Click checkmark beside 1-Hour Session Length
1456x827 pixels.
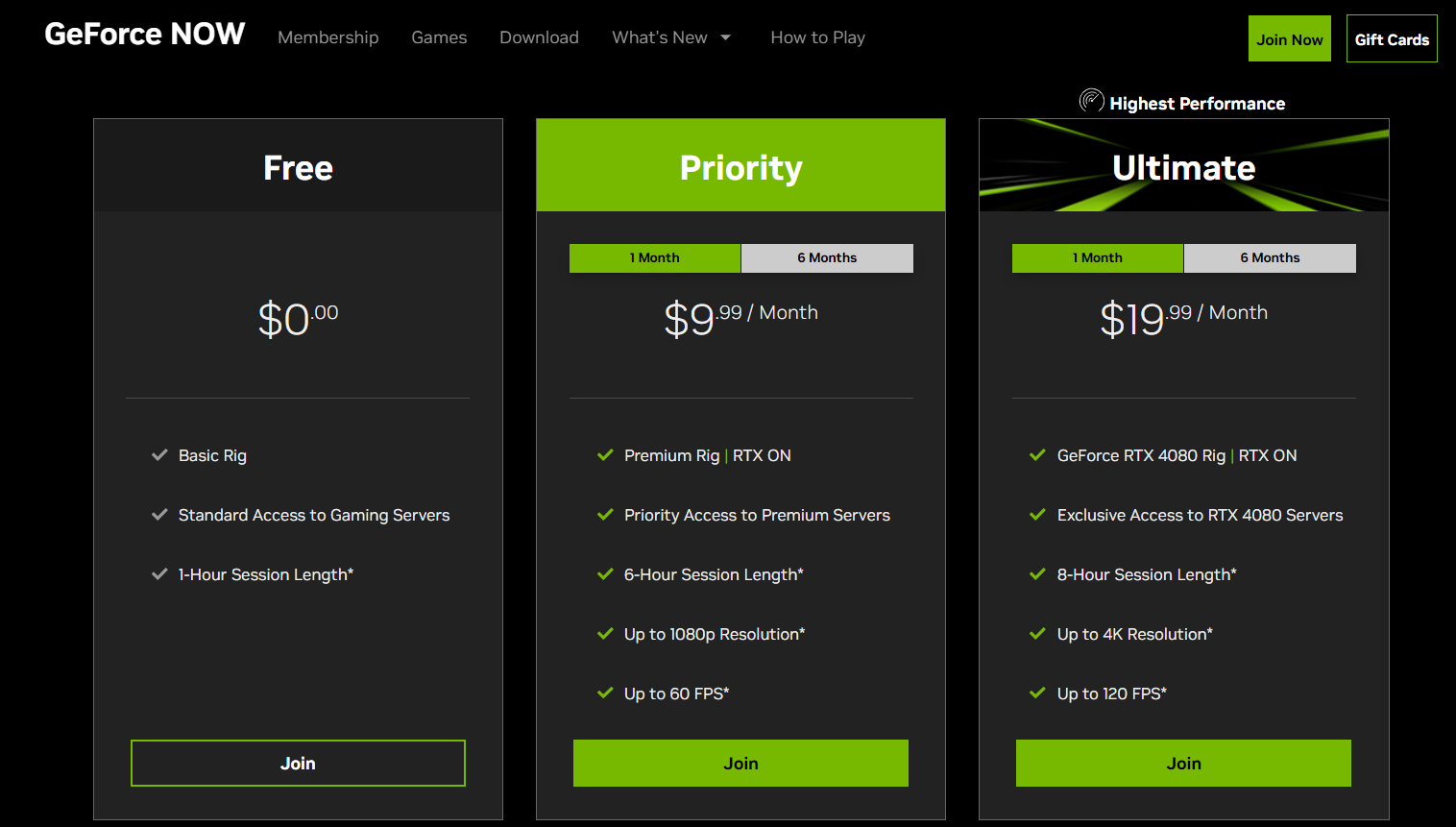(x=159, y=574)
